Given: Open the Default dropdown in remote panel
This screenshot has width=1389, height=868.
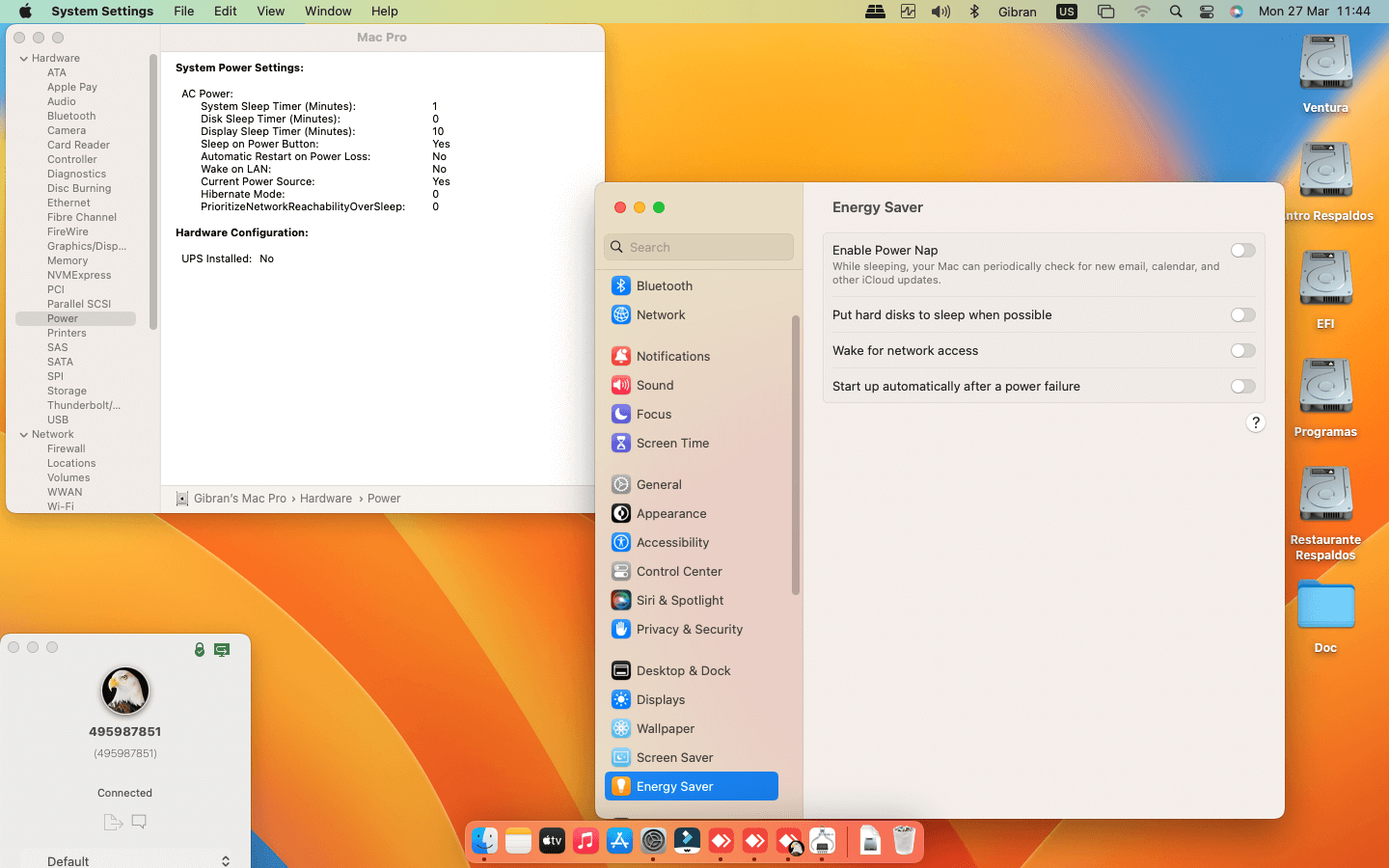Looking at the screenshot, I should click(135, 860).
